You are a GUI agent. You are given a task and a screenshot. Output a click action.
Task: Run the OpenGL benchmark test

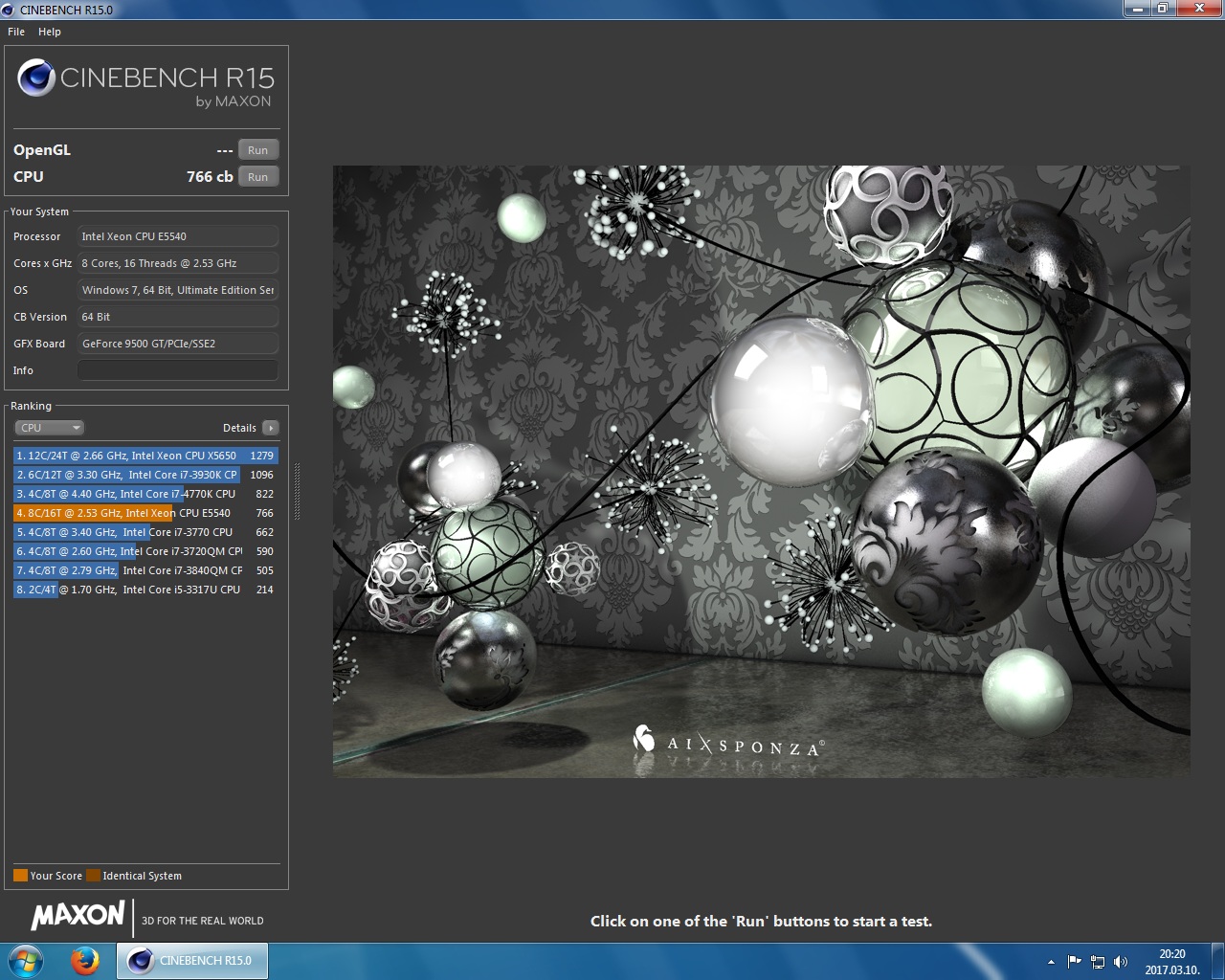click(258, 150)
